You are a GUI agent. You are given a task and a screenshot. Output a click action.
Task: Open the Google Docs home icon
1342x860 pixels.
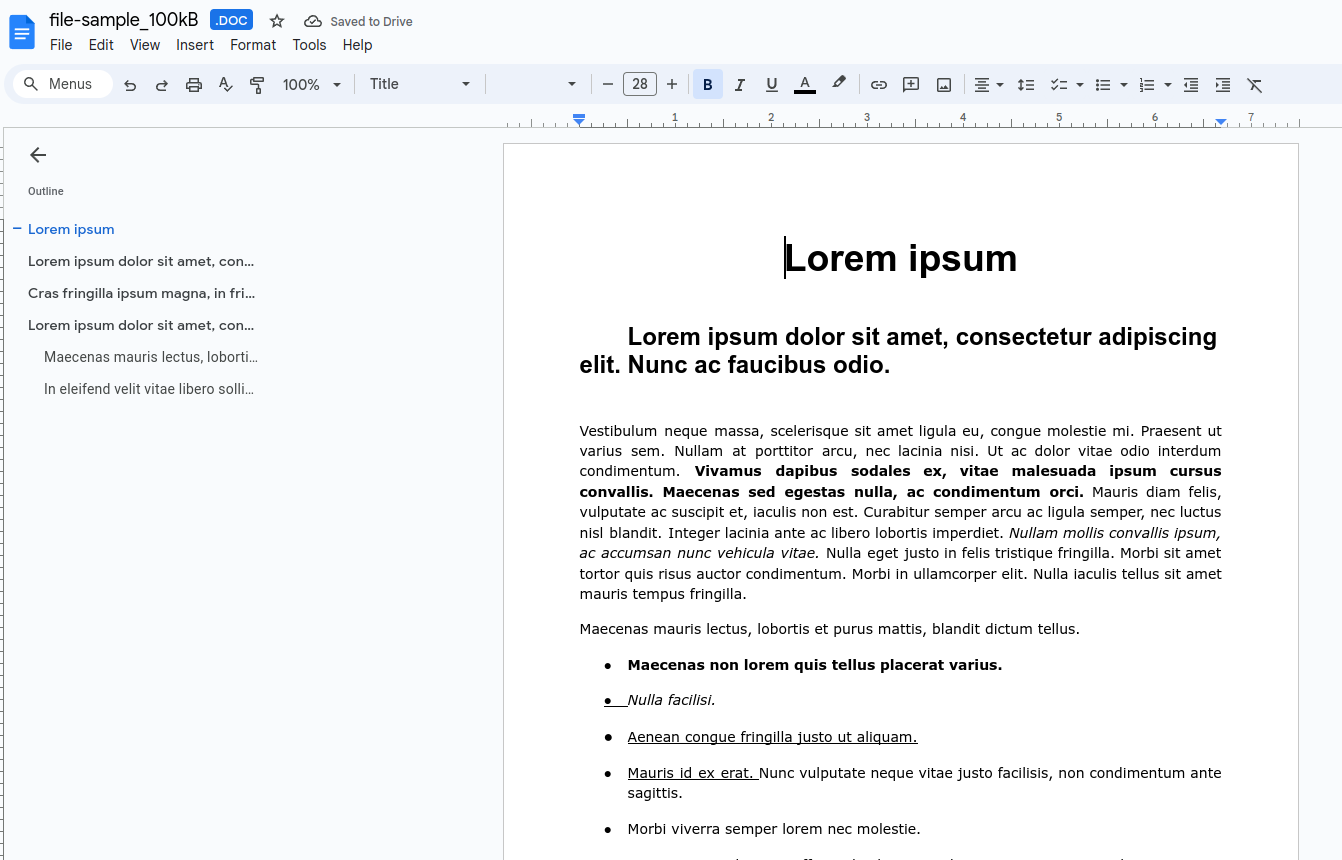pos(22,32)
